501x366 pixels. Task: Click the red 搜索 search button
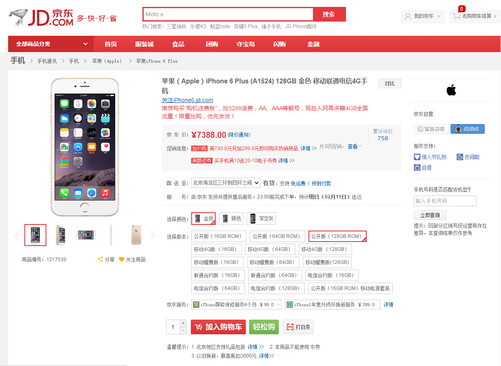point(329,14)
